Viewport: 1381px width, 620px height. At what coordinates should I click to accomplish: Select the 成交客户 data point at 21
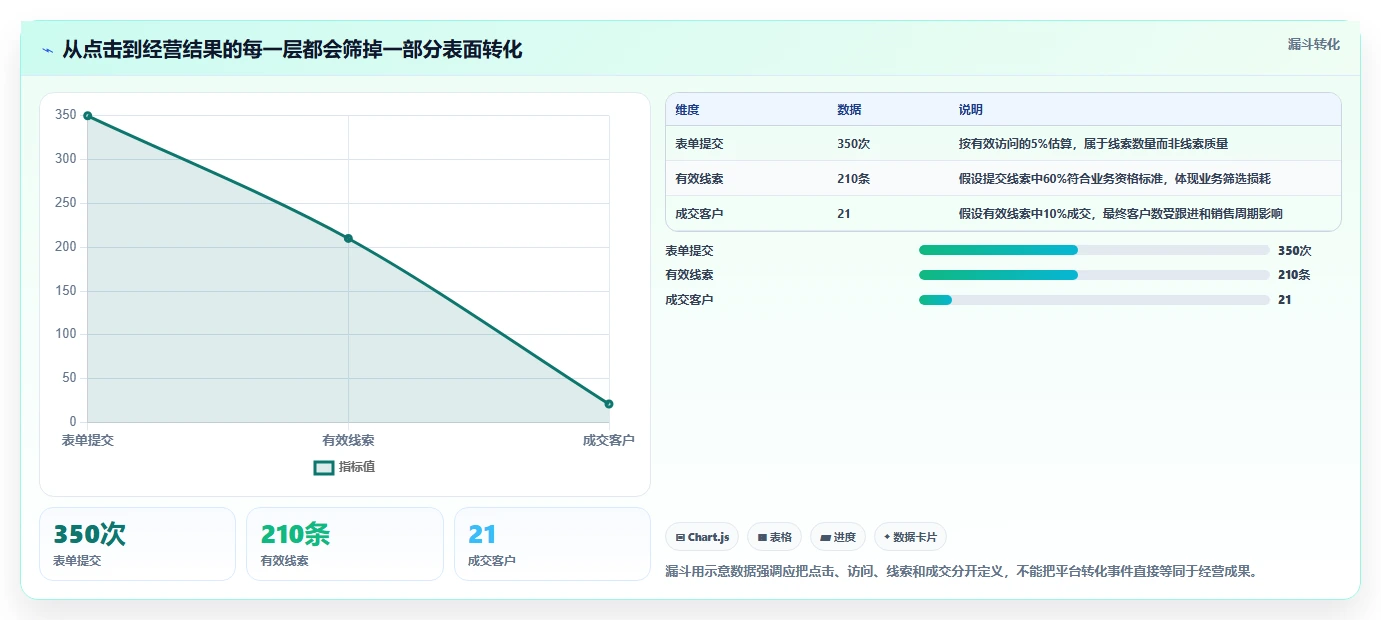609,404
